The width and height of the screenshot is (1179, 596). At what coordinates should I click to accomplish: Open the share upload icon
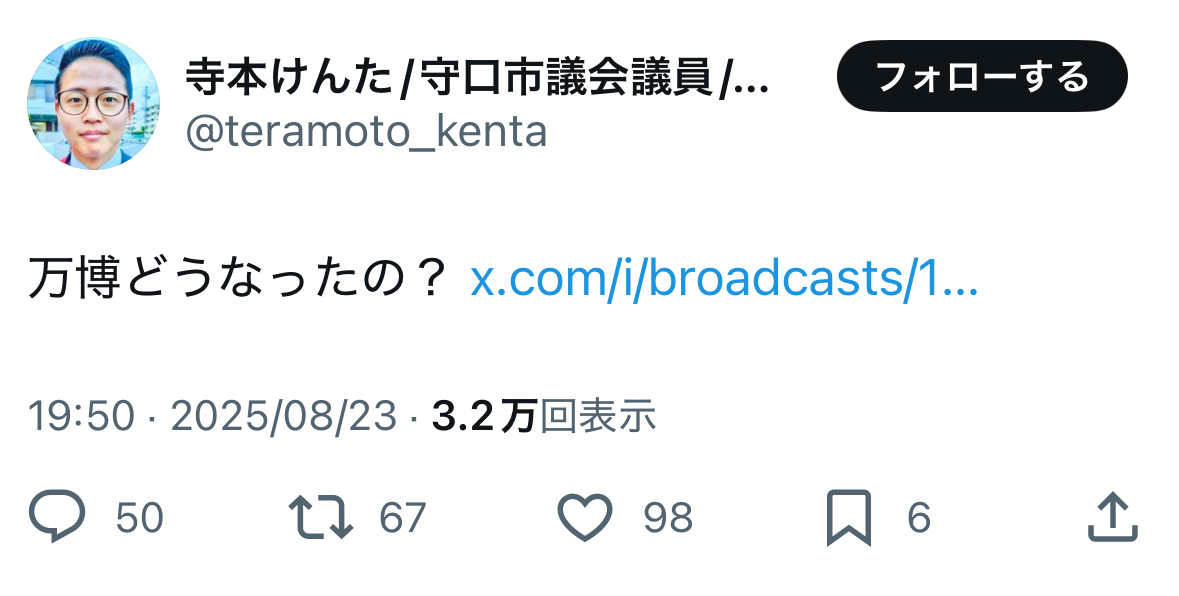pos(1114,517)
